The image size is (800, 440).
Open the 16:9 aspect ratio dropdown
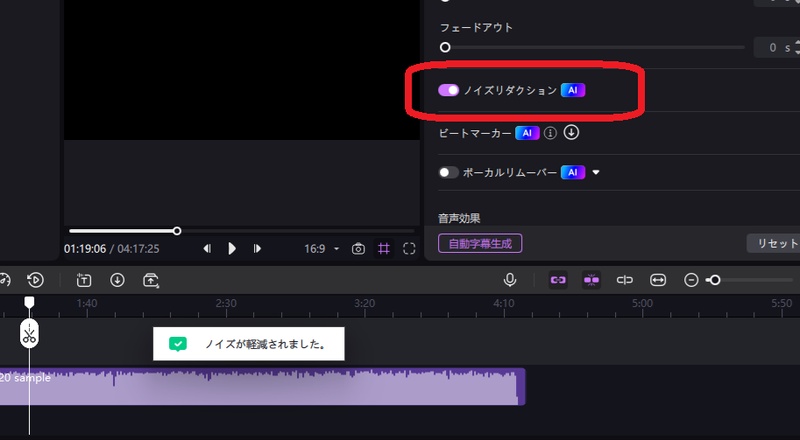pyautogui.click(x=321, y=249)
